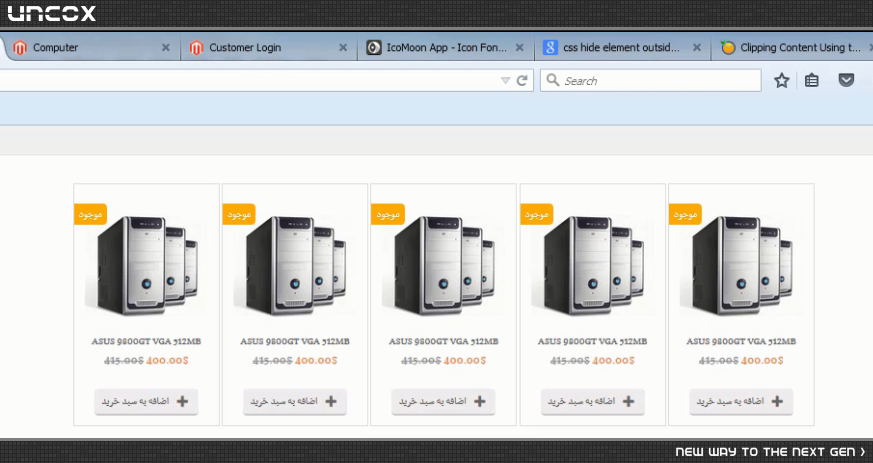Click the struck-through 415.00$ on the middle card
This screenshot has width=873, height=463.
coord(421,361)
